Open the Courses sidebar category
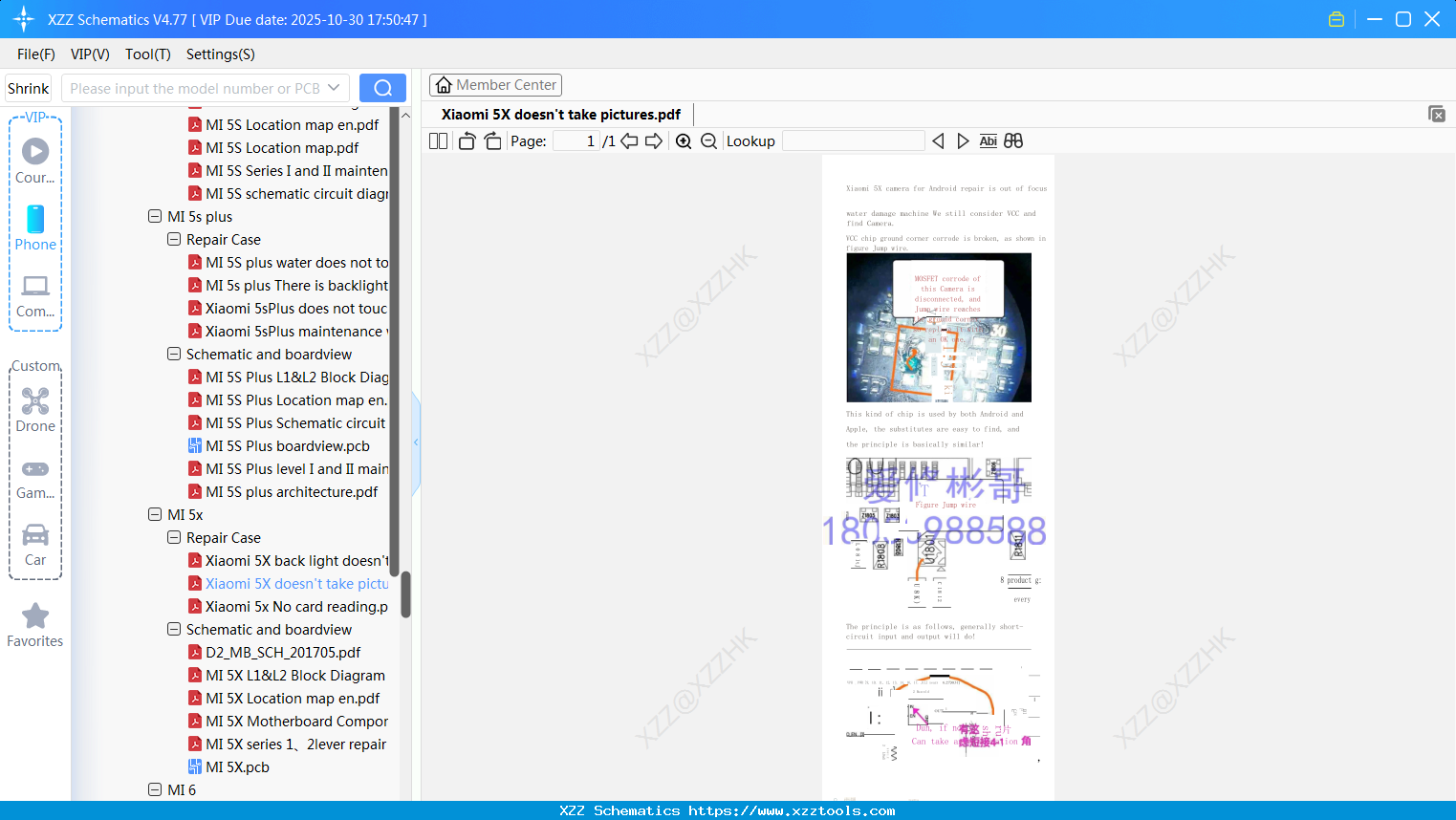1456x820 pixels. (35, 161)
